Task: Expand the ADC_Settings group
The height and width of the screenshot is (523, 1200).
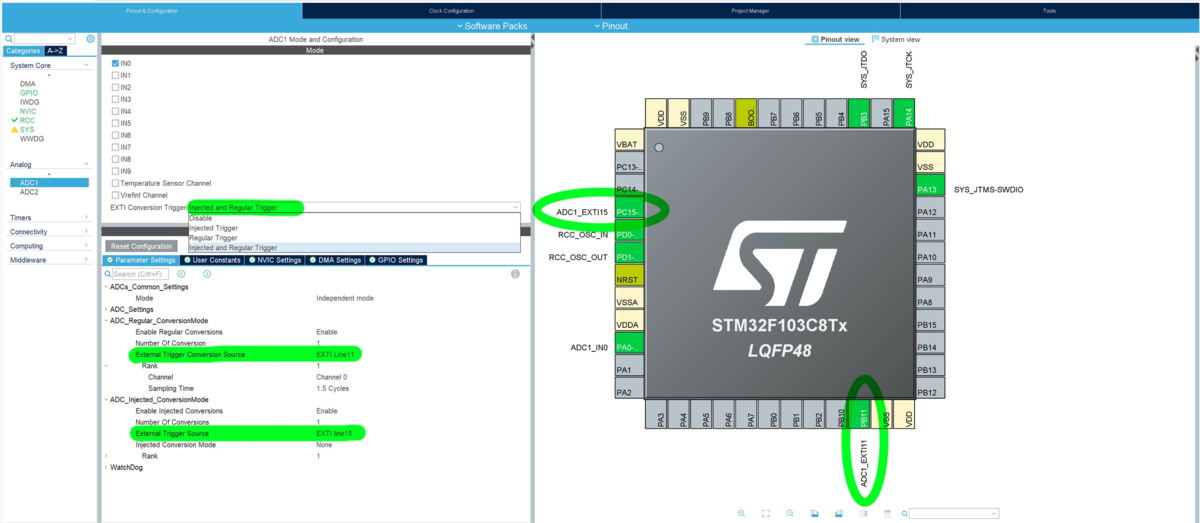Action: (x=106, y=309)
